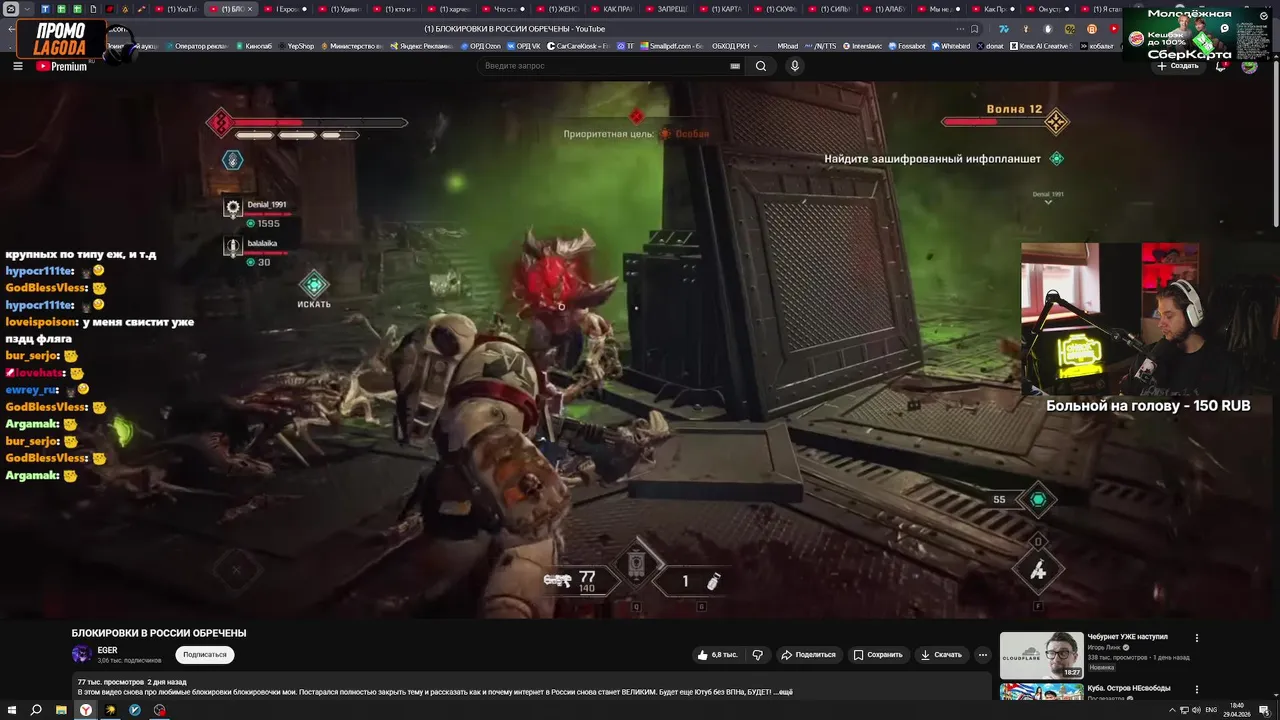The image size is (1280, 720).
Task: Open the account avatar menu
Action: point(1249,66)
